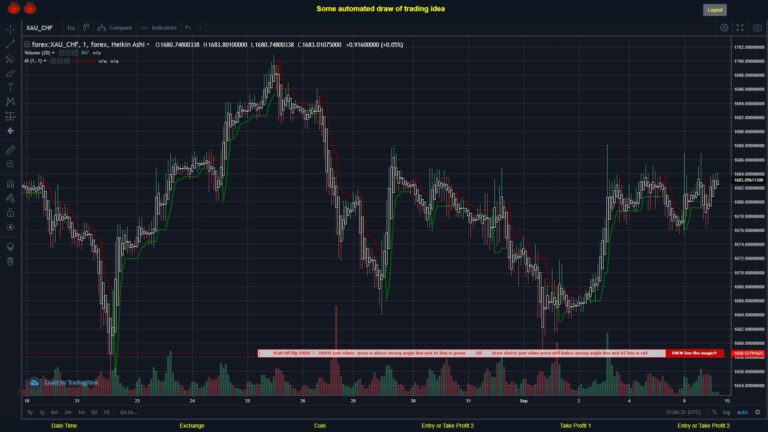This screenshot has width=768, height=432.
Task: Take a chart snapshot with camera icon
Action: 757,28
